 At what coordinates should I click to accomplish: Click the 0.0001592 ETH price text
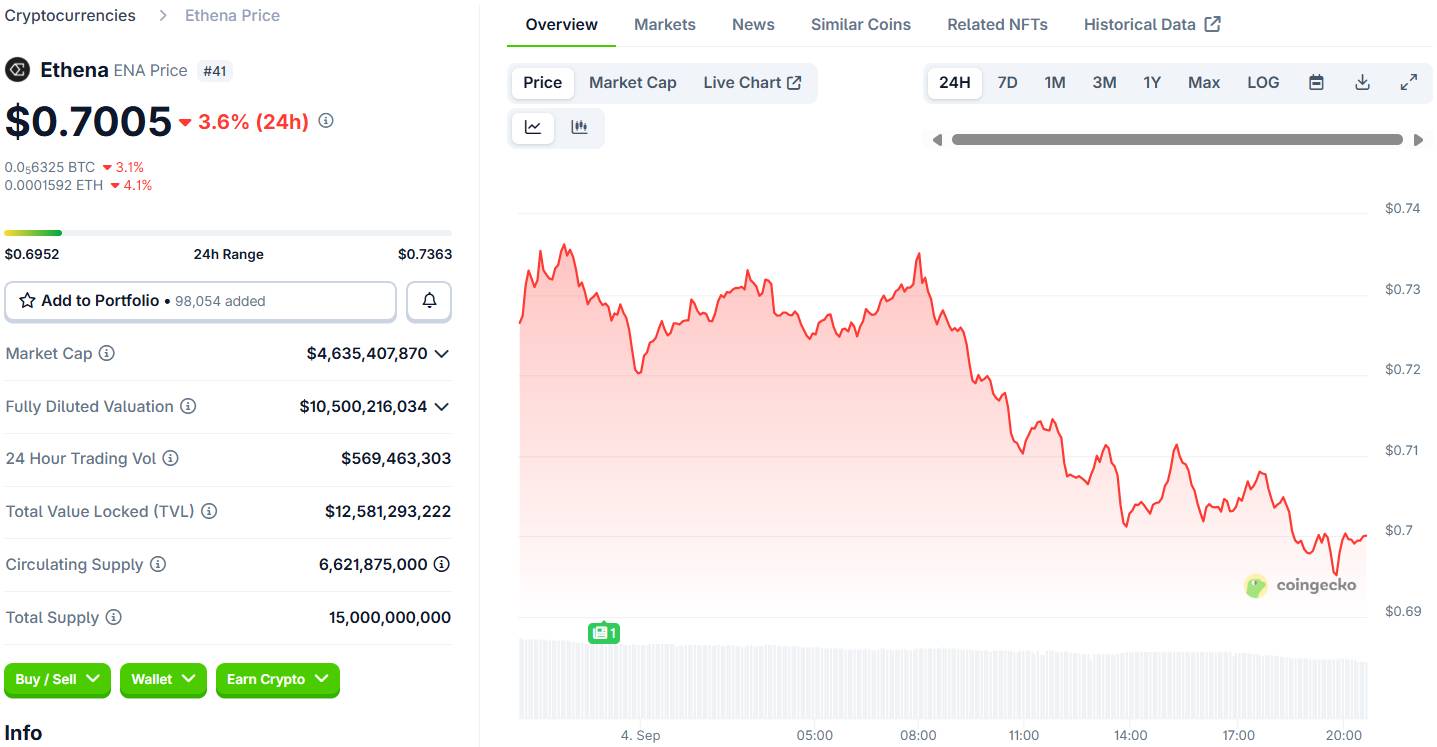[x=54, y=186]
